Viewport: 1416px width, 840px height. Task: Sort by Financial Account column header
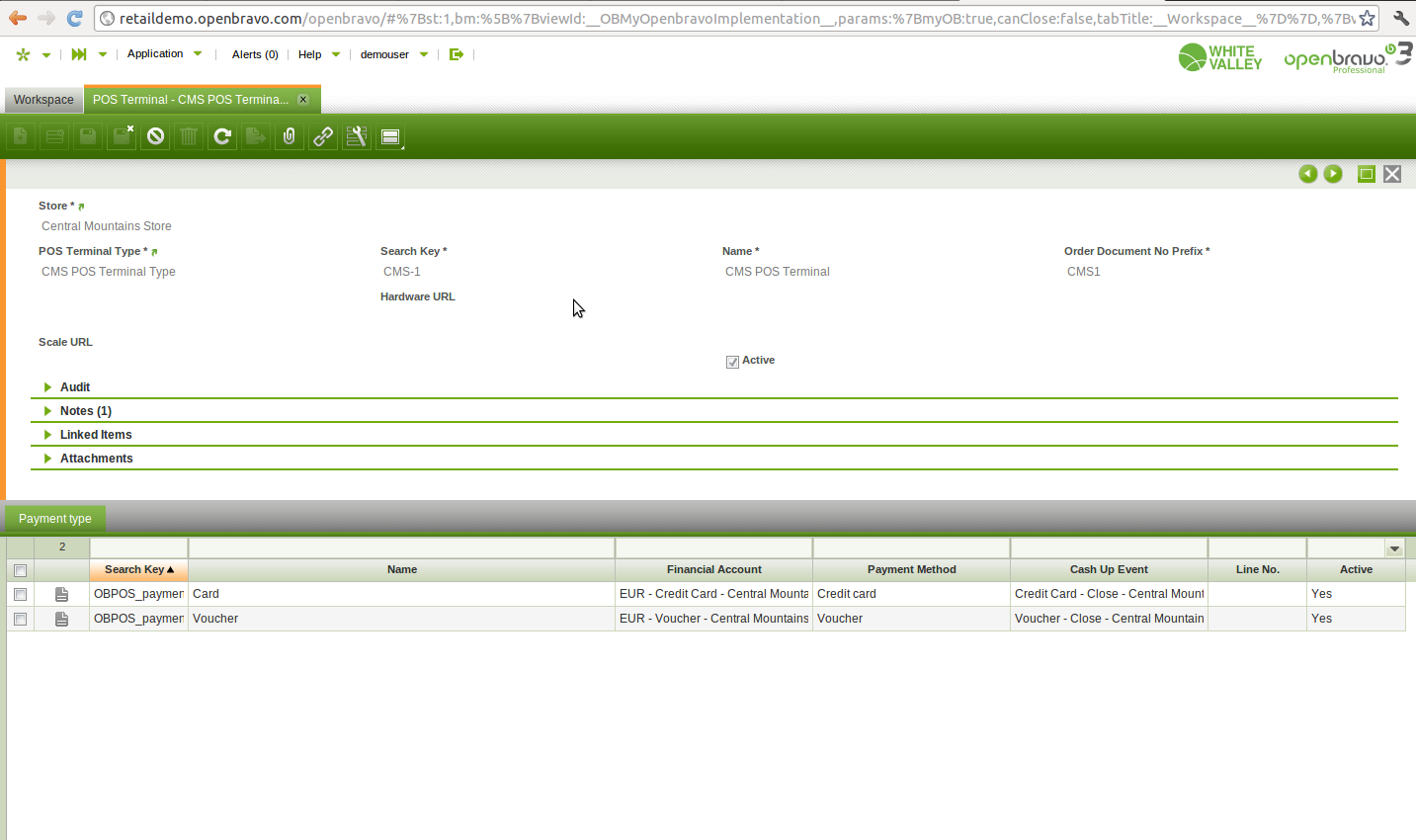coord(713,569)
